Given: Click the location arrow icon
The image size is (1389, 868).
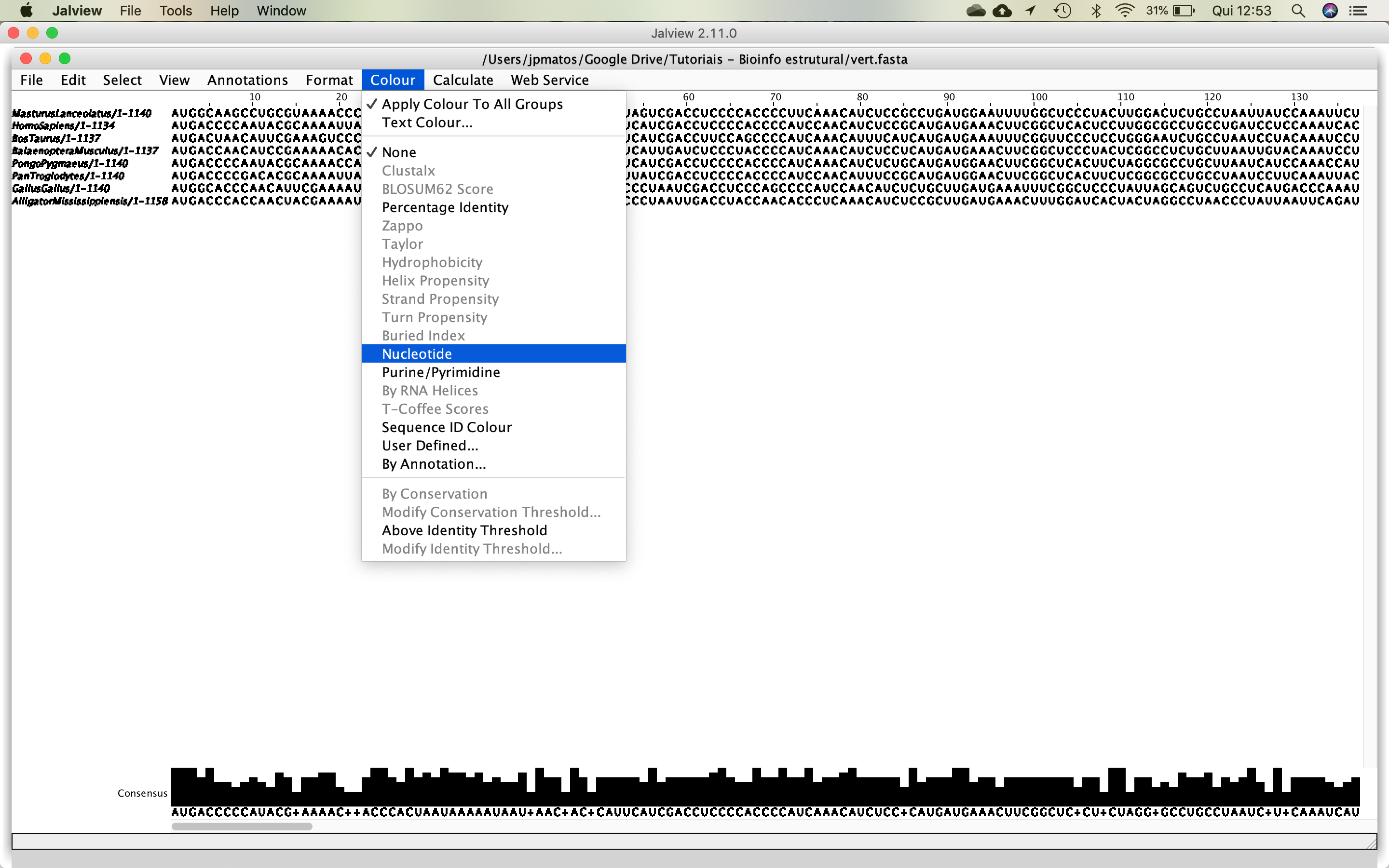Looking at the screenshot, I should [x=1031, y=10].
